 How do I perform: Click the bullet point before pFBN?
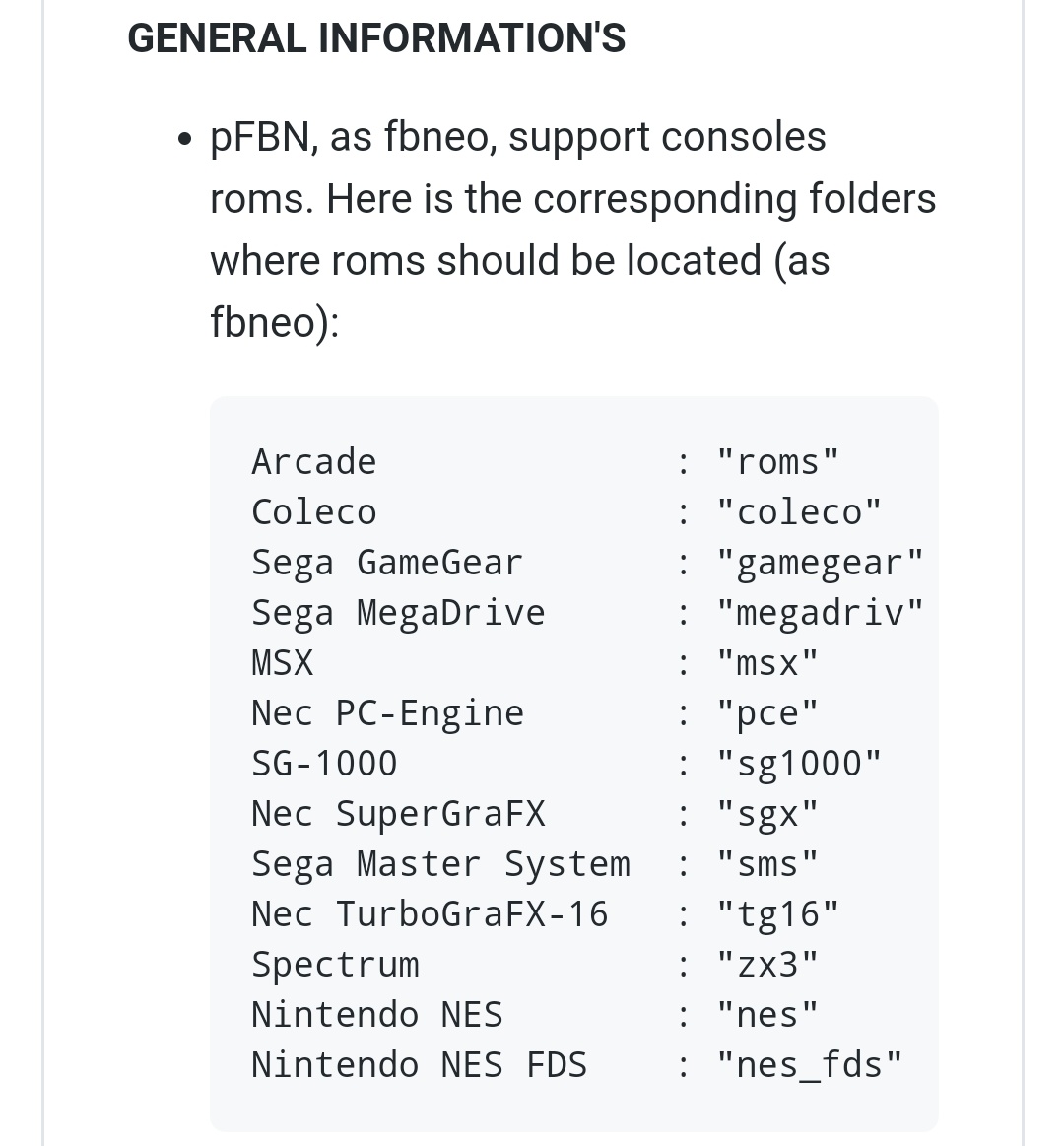pos(185,139)
